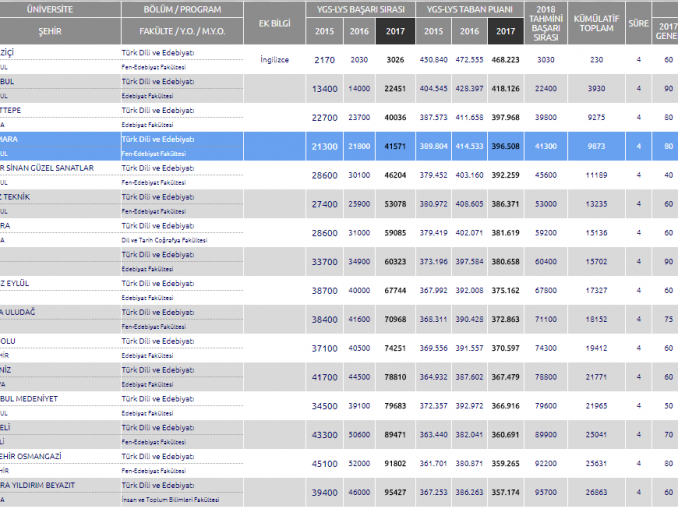Select the highlighted row's Türk Dili ve Edebiyatı
This screenshot has width=678, height=509.
pyautogui.click(x=158, y=139)
